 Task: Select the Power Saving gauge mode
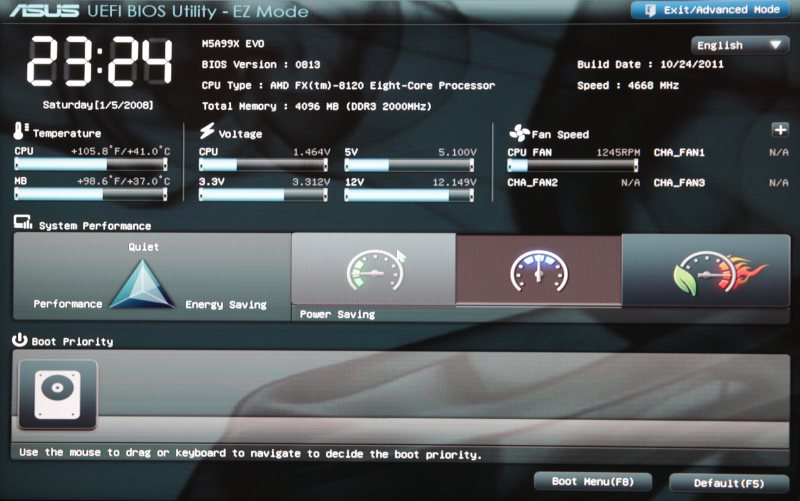pos(373,270)
